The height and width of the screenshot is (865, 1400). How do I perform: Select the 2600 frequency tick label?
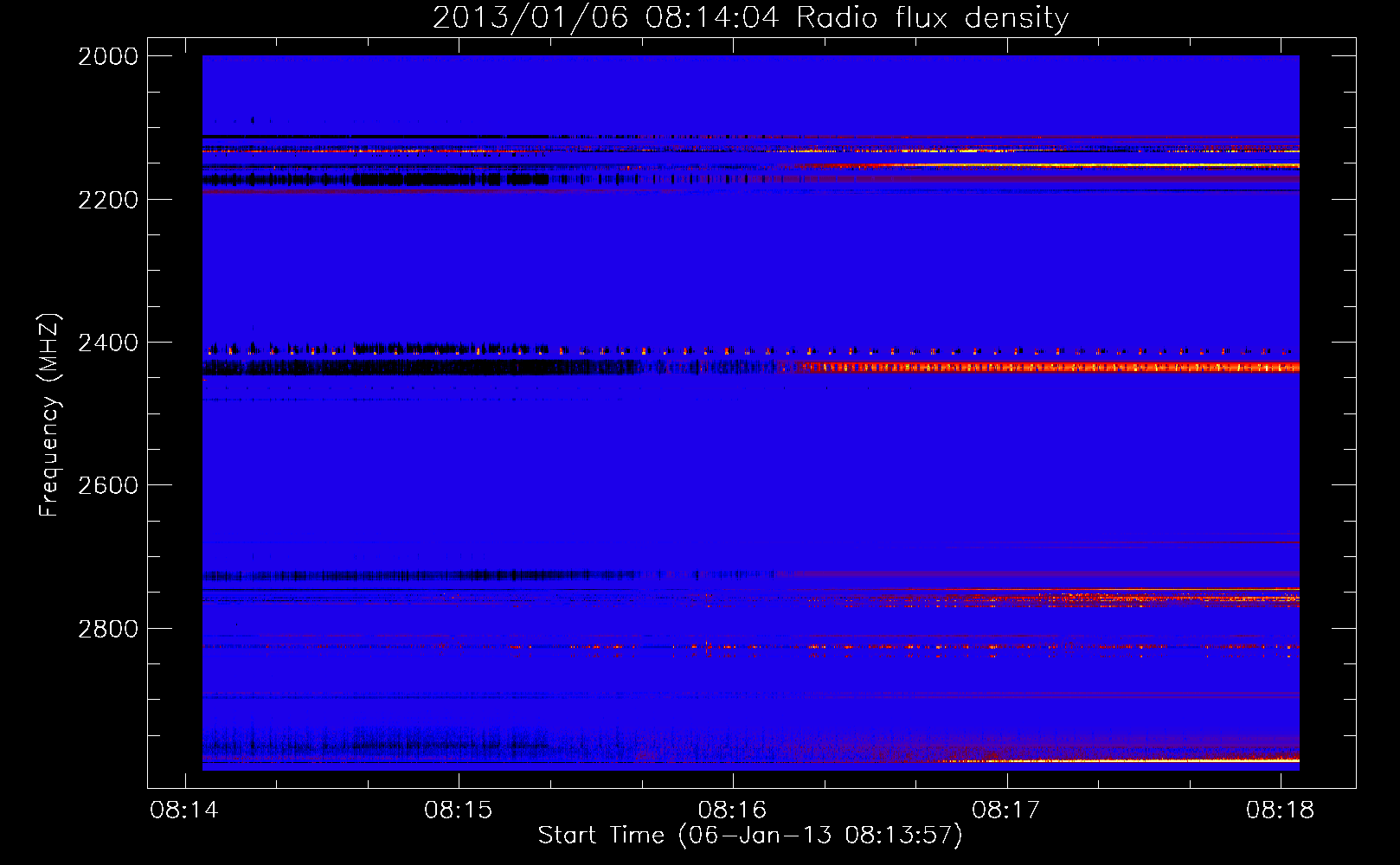click(108, 485)
